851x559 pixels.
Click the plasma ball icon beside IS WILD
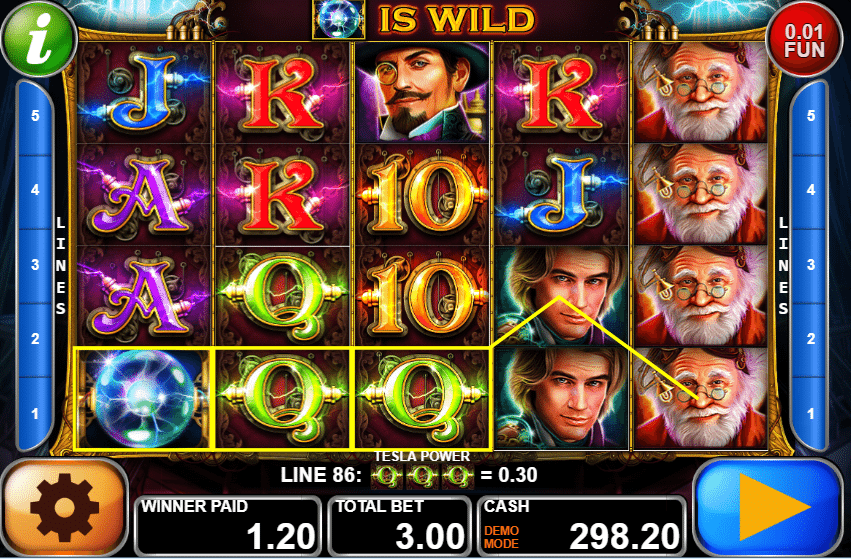[x=339, y=20]
